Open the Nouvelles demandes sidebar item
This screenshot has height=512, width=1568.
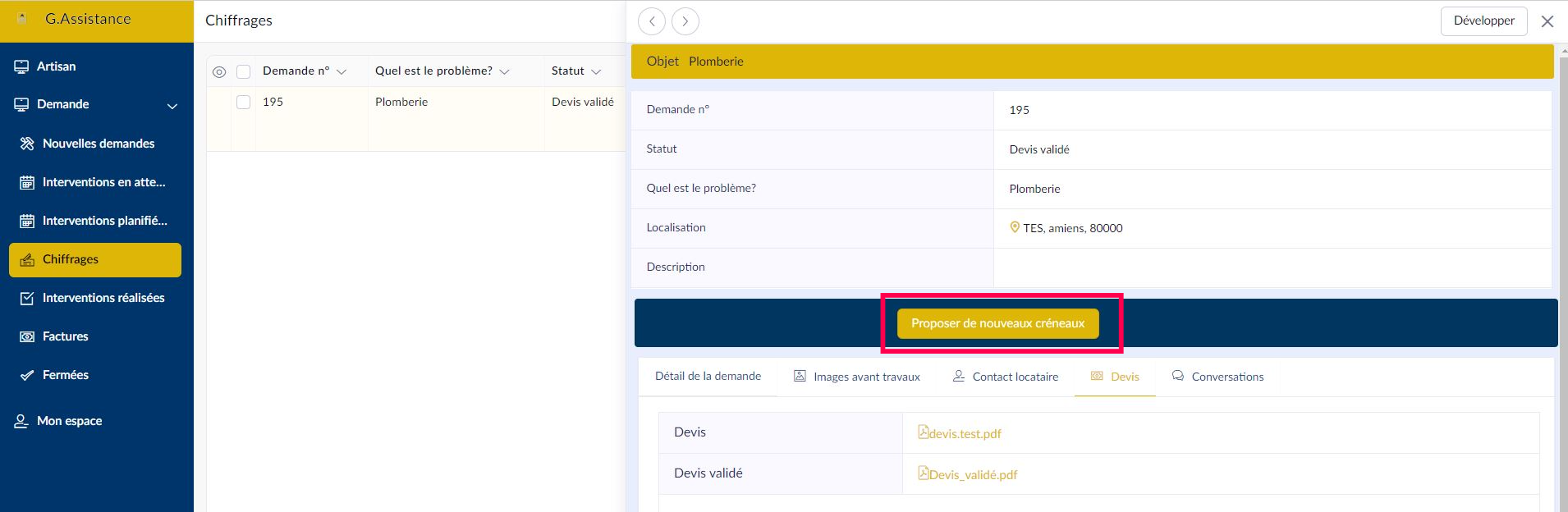(98, 144)
